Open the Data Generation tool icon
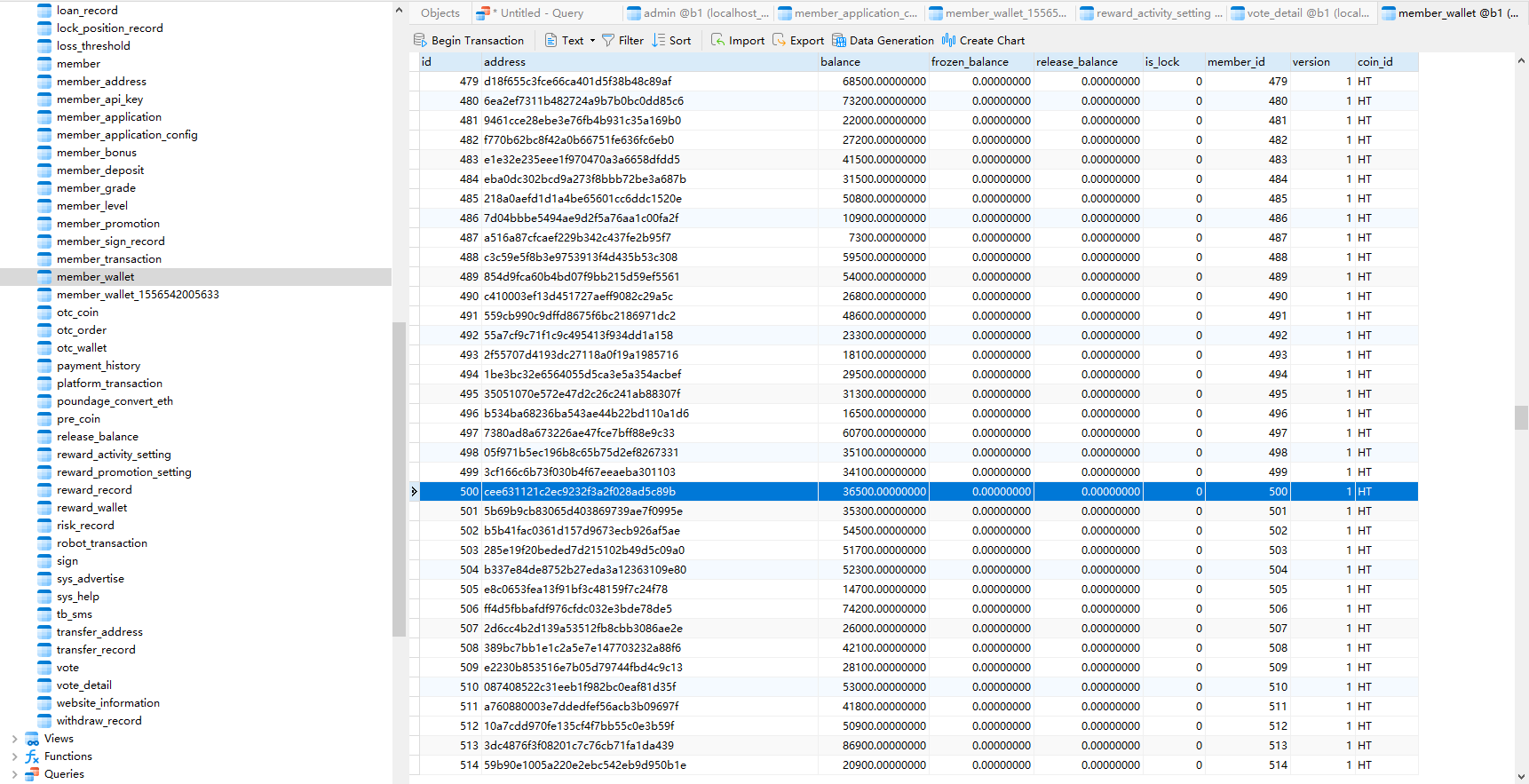This screenshot has width=1529, height=784. [839, 41]
